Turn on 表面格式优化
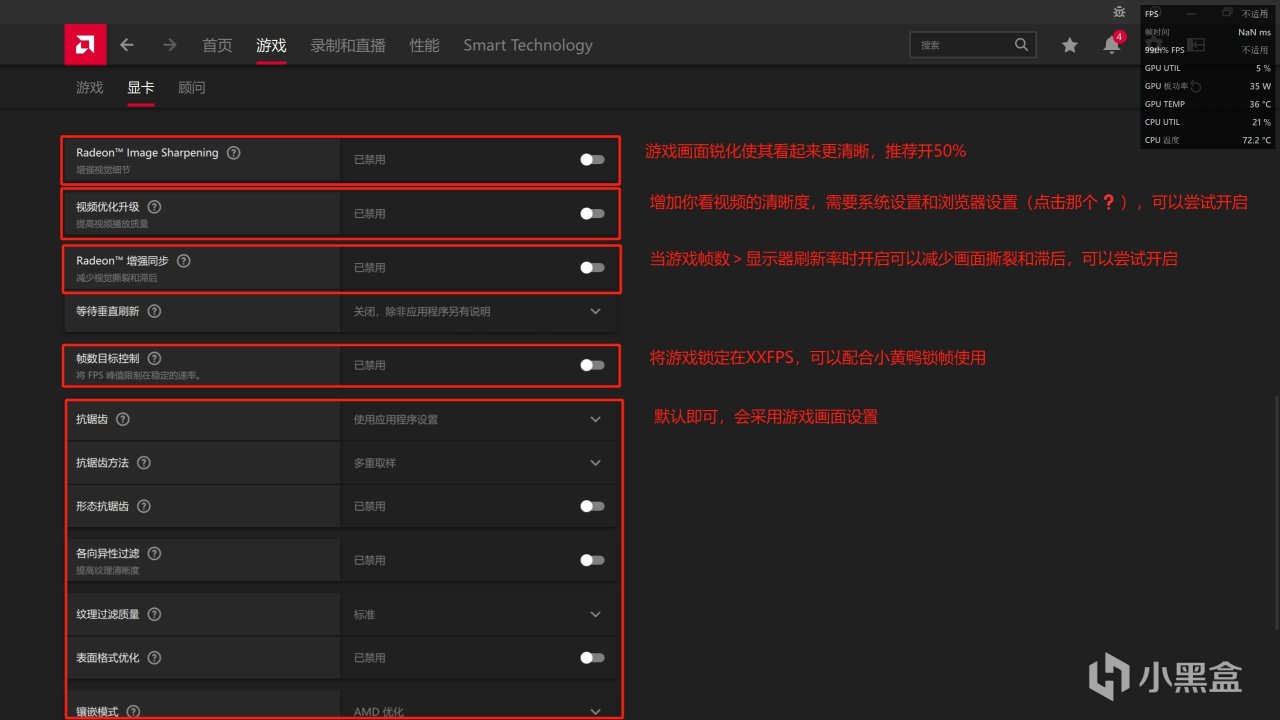1280x720 pixels. click(x=592, y=658)
